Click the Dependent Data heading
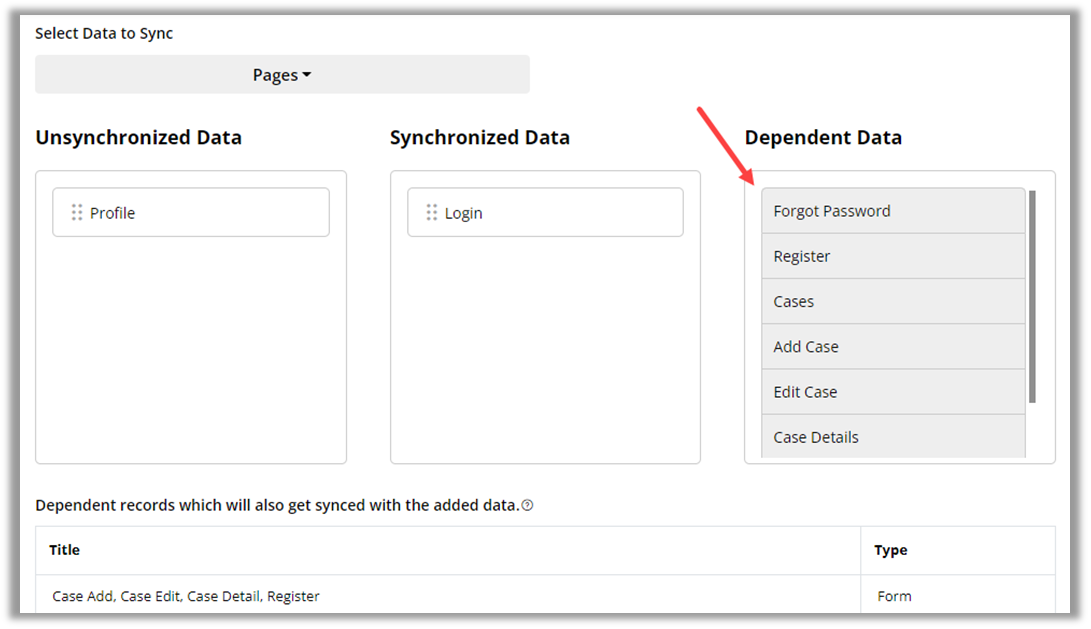Image resolution: width=1091 pixels, height=629 pixels. pyautogui.click(x=823, y=138)
